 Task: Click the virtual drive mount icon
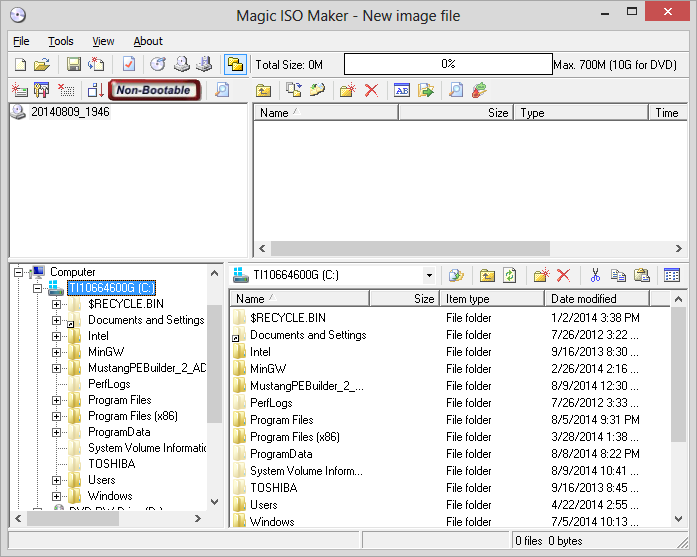(204, 65)
